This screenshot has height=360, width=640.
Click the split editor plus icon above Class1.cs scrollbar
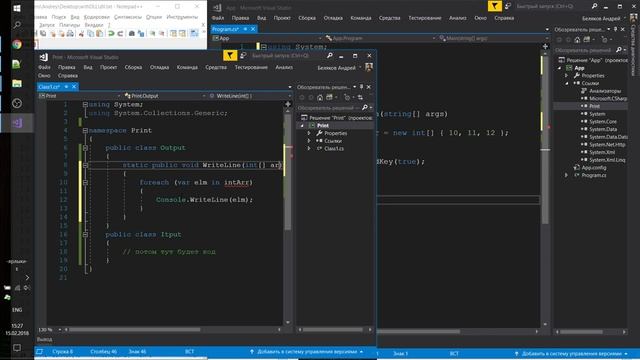coord(288,104)
